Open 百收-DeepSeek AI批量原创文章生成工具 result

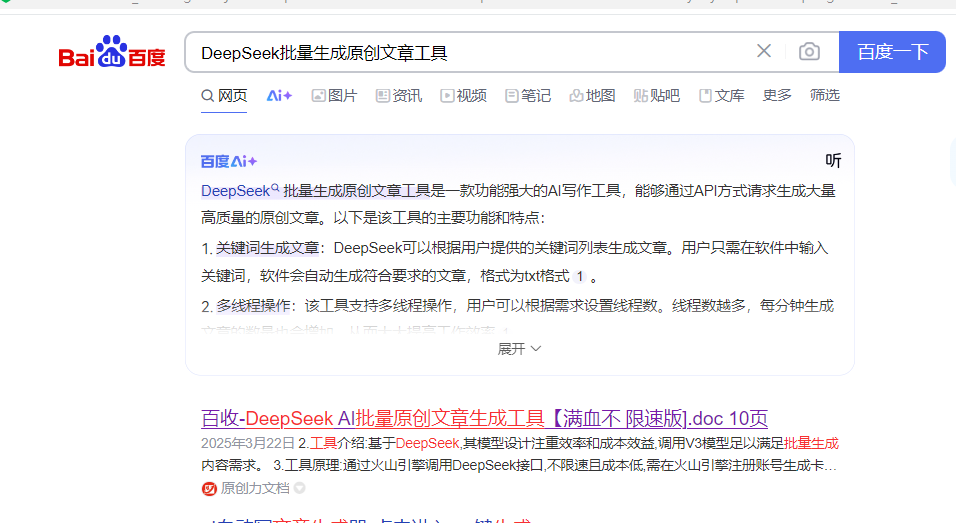tap(484, 419)
